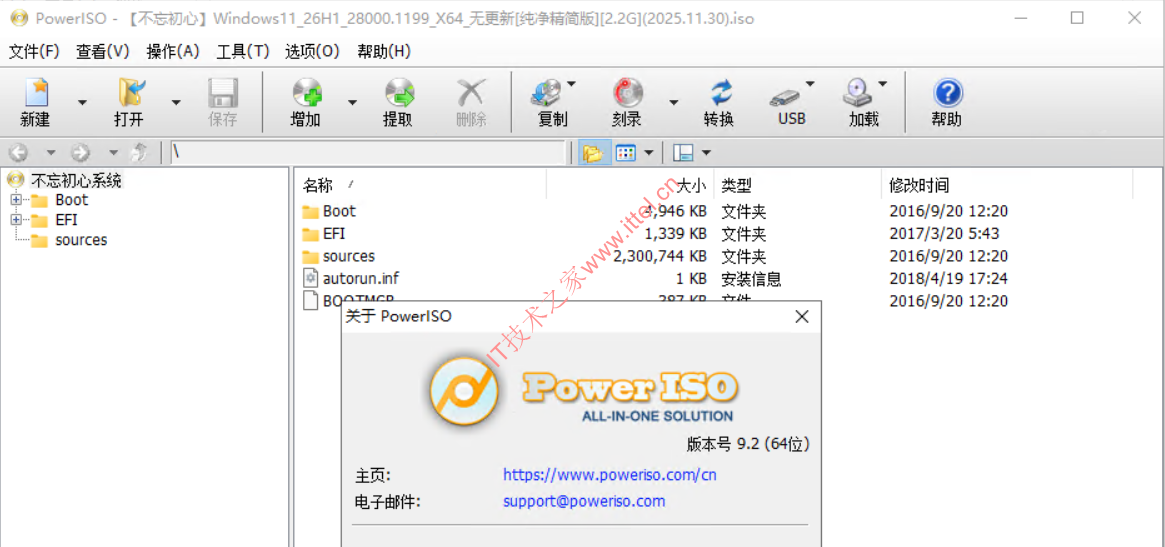Click the 增加 (Add files) icon
The width and height of the screenshot is (1165, 547).
click(306, 102)
